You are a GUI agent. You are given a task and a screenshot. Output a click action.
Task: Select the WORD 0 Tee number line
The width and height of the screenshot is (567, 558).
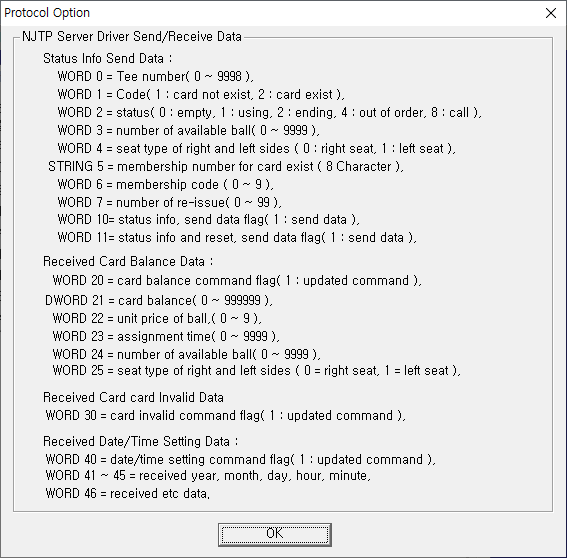click(155, 76)
